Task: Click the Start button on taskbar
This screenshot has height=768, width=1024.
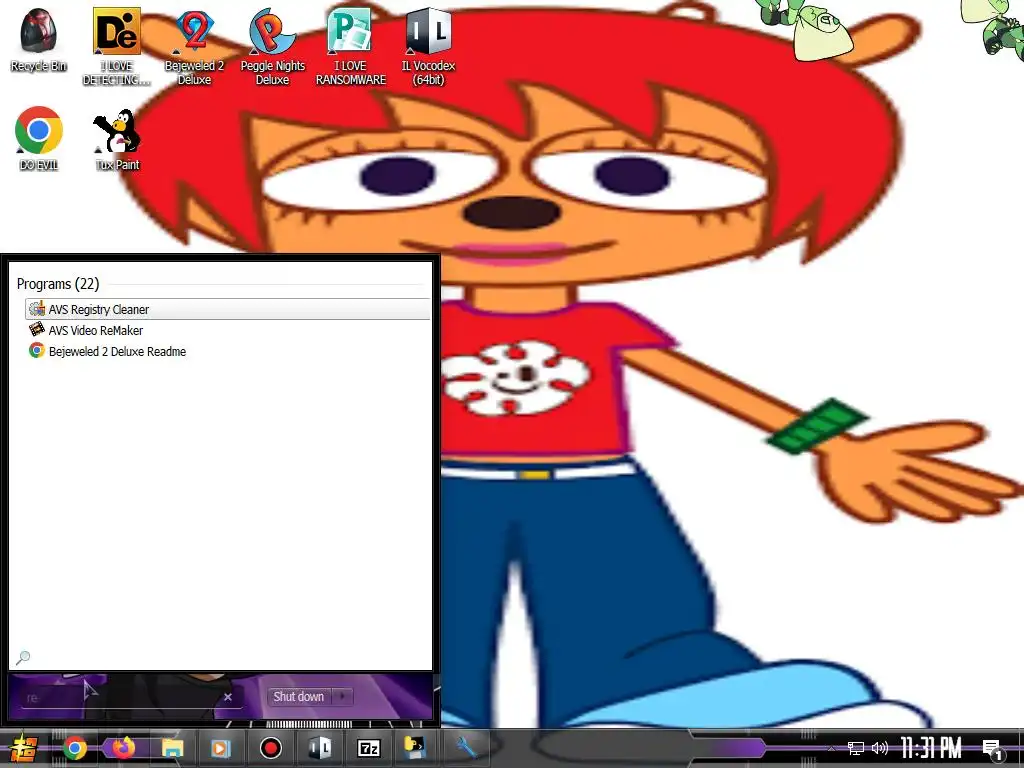Action: coord(23,748)
